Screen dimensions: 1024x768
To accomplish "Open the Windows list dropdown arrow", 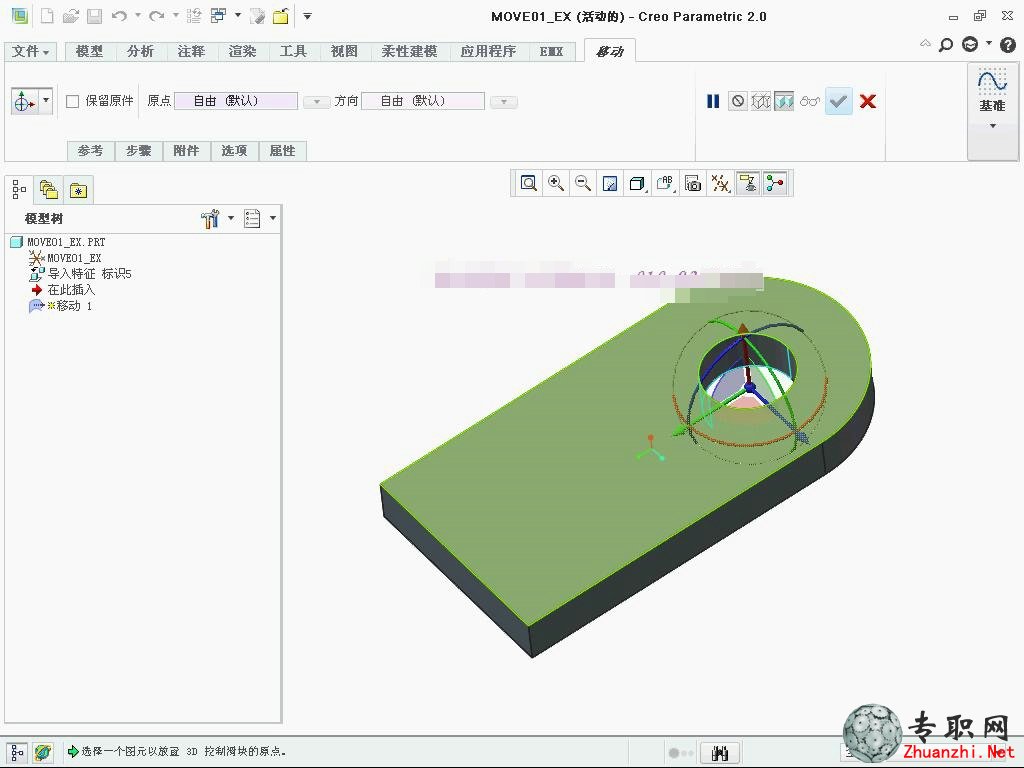I will click(238, 16).
